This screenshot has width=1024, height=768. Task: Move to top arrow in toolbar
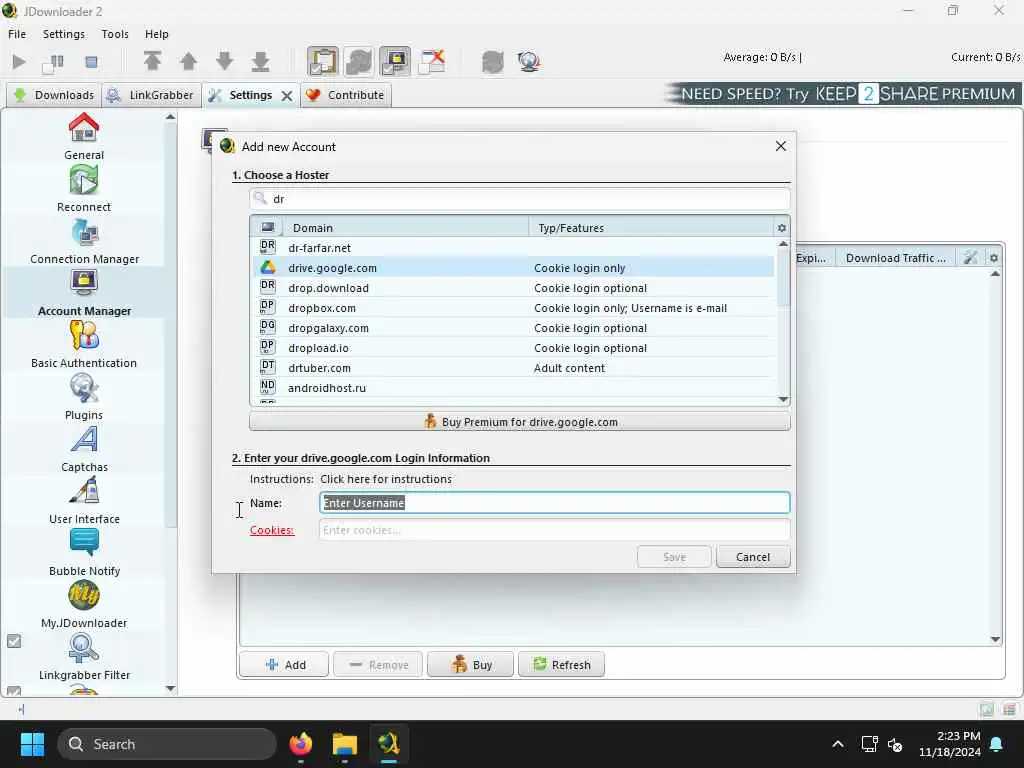pyautogui.click(x=152, y=61)
